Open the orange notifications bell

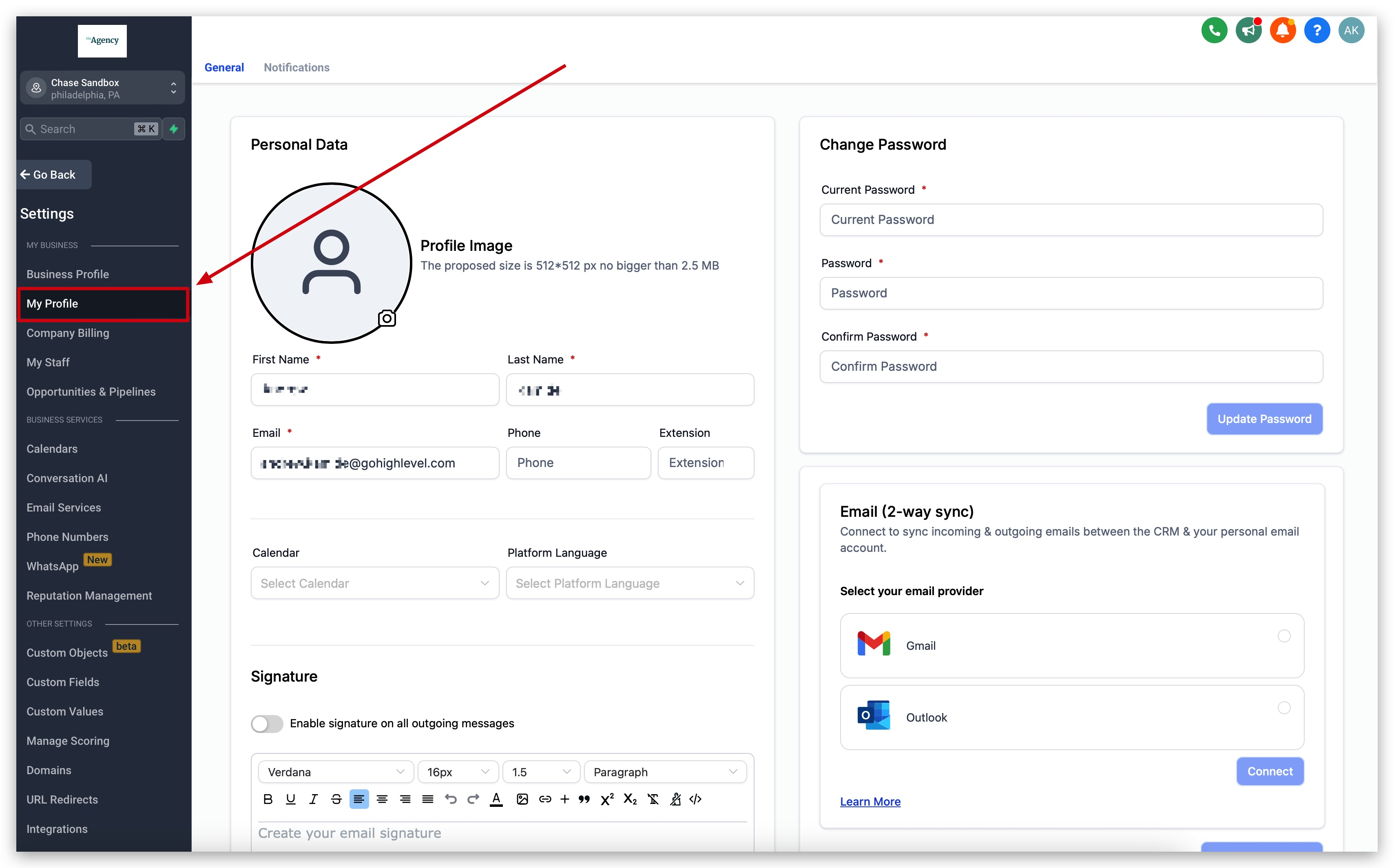(1283, 31)
